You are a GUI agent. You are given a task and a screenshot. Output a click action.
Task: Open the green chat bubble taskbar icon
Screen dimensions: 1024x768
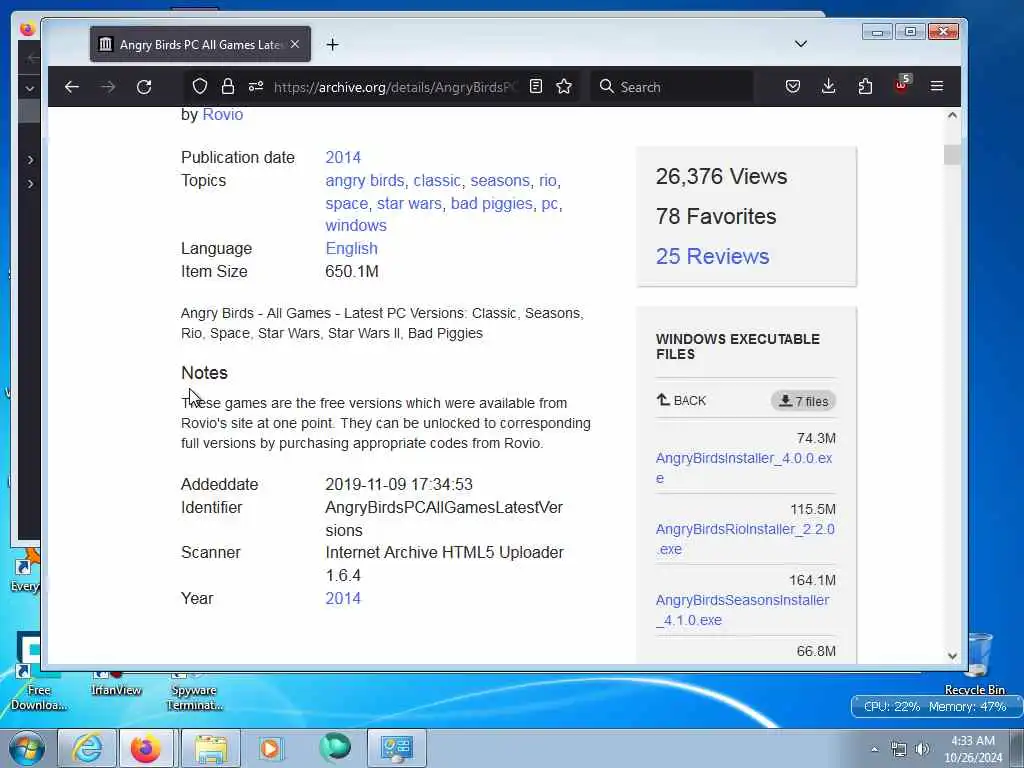(x=335, y=748)
